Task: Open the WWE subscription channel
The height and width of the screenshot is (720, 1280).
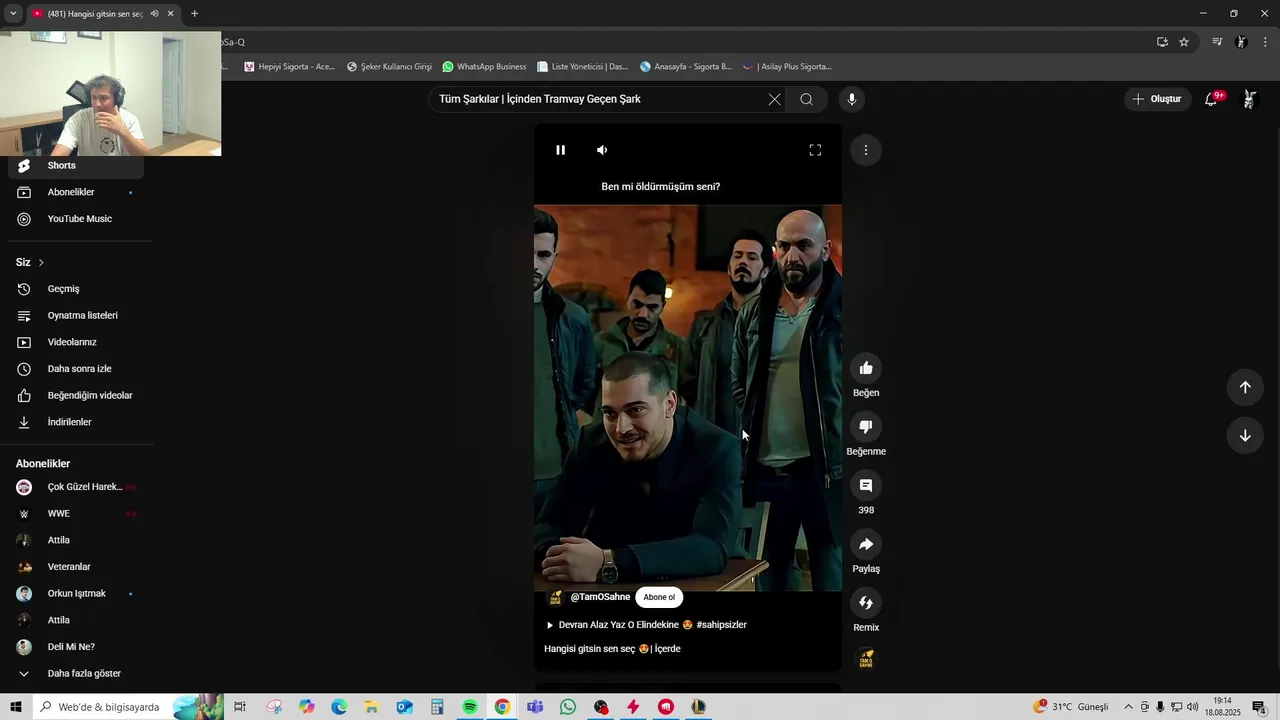Action: pyautogui.click(x=76, y=513)
